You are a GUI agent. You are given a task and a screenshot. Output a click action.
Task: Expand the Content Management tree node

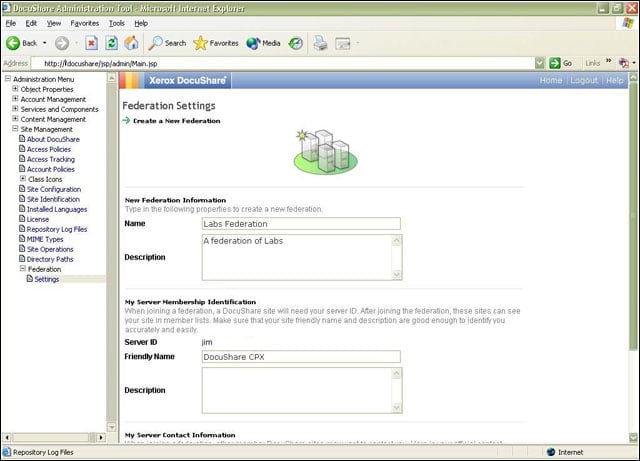(x=15, y=118)
